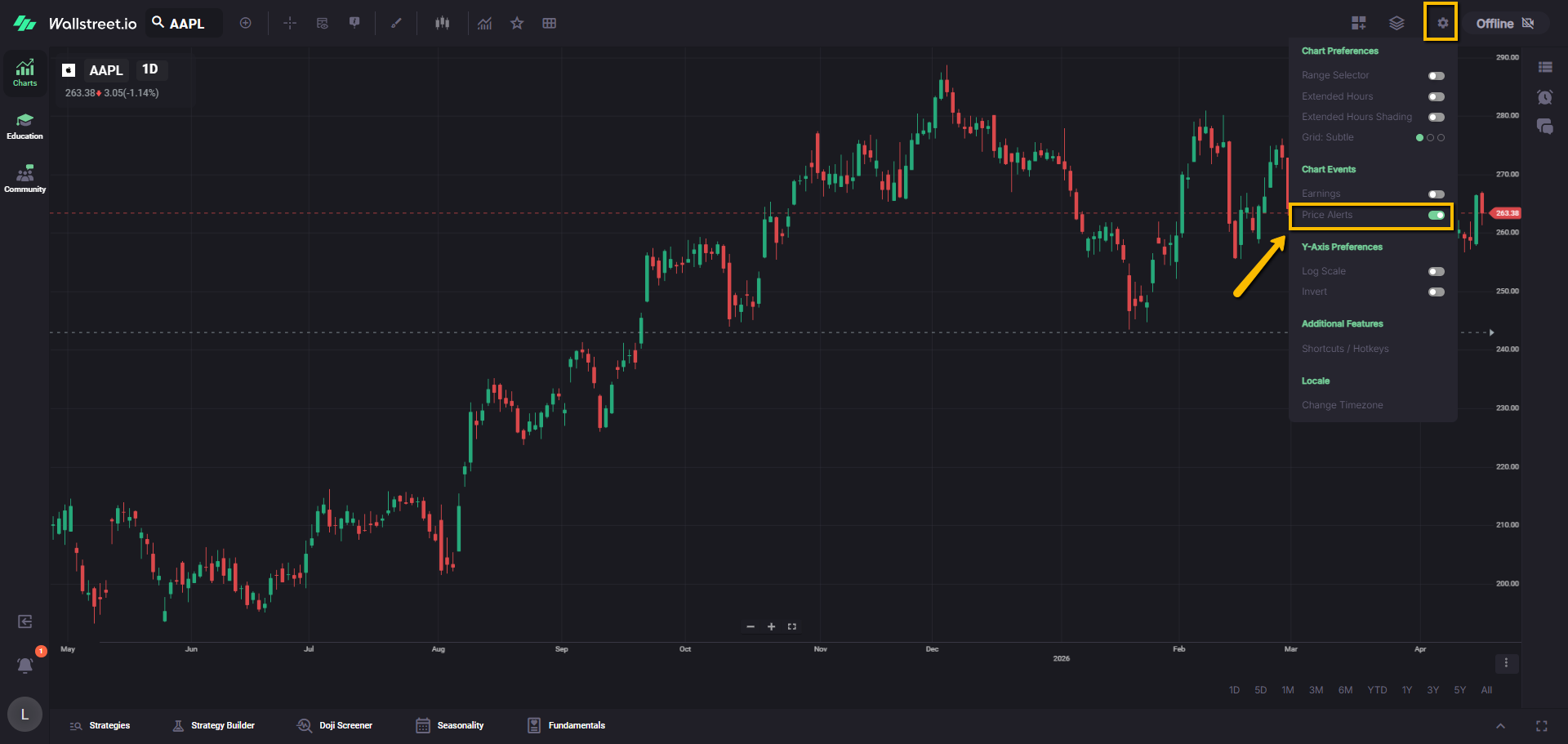Open the candlestick chart type icon
1568x744 pixels.
point(442,23)
